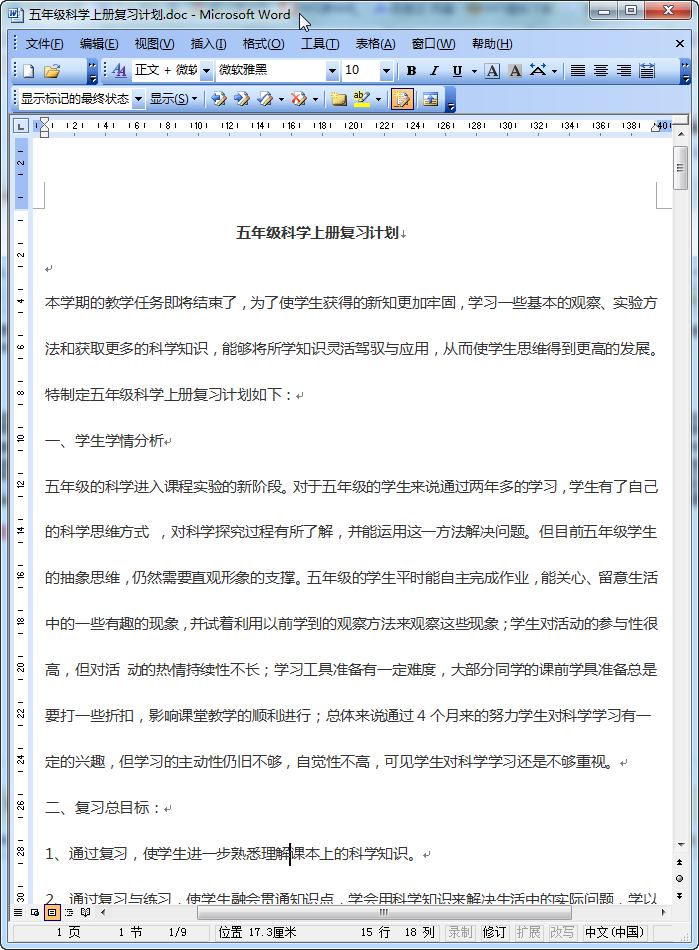Click the Open file folder icon
Viewport: 699px width, 950px height.
click(x=52, y=71)
